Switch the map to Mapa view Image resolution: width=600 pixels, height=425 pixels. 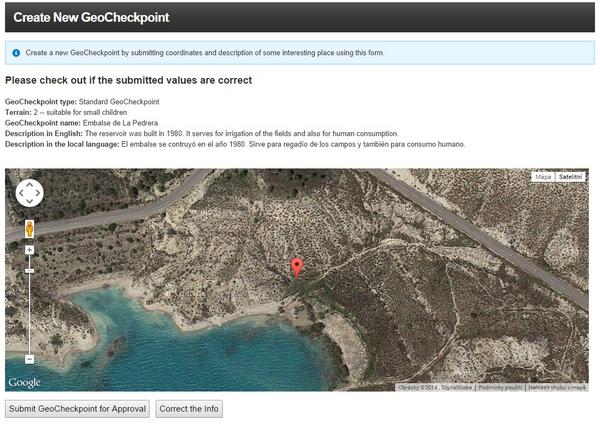[543, 177]
